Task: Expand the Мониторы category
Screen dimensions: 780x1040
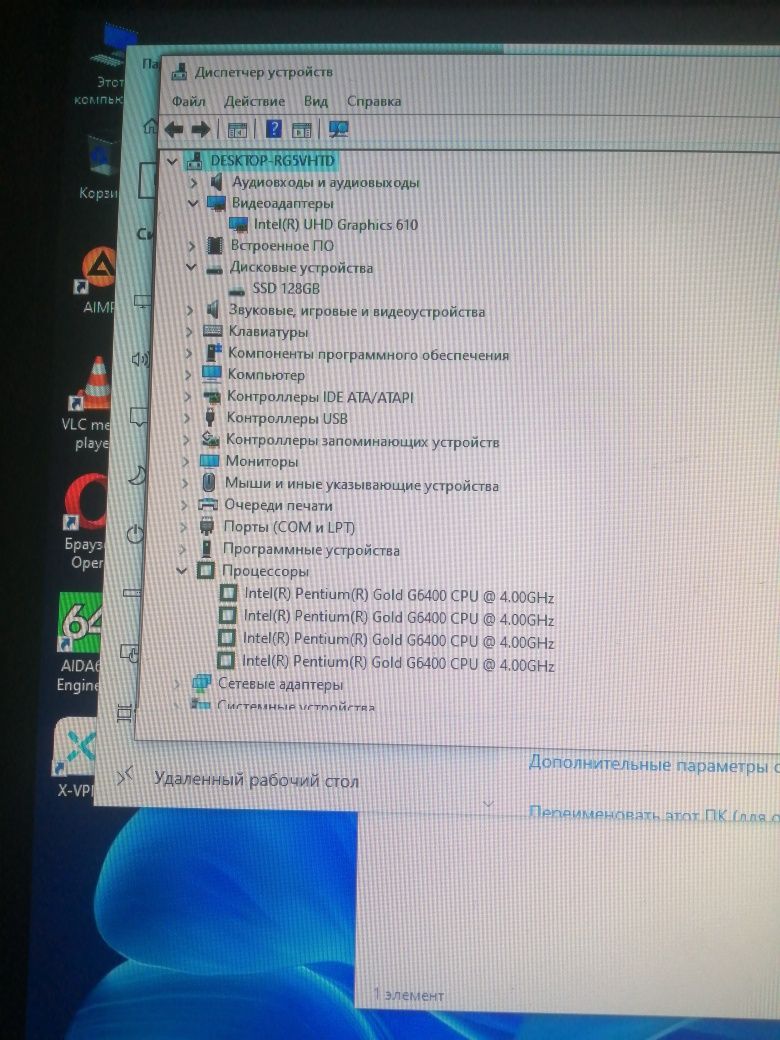Action: 186,460
